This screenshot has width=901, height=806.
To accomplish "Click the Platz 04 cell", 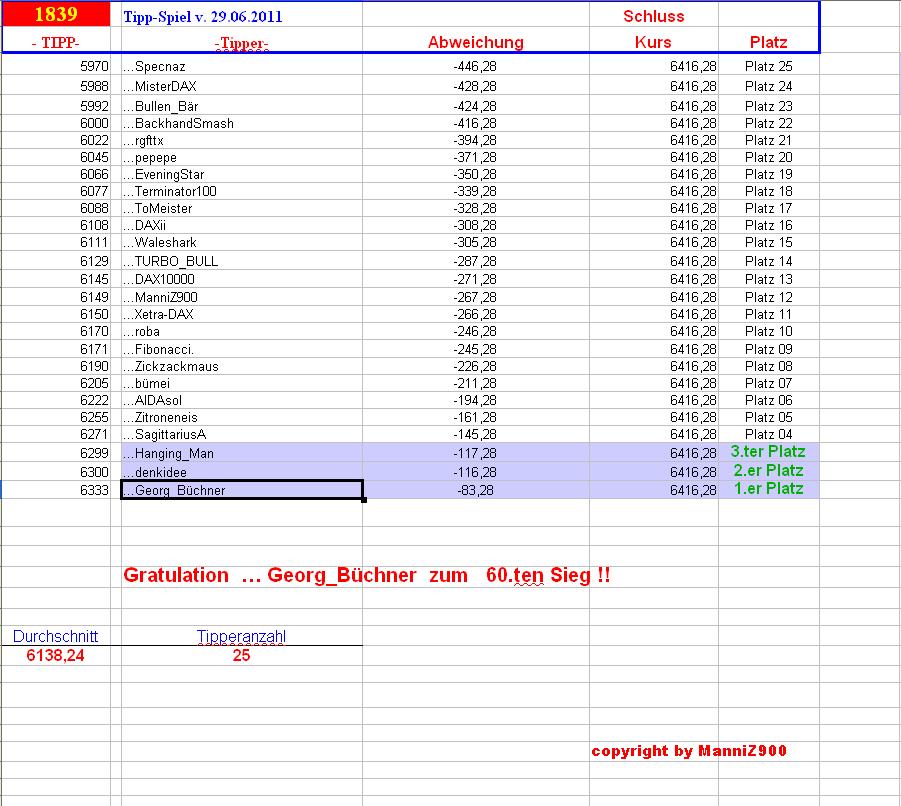I will [x=769, y=434].
